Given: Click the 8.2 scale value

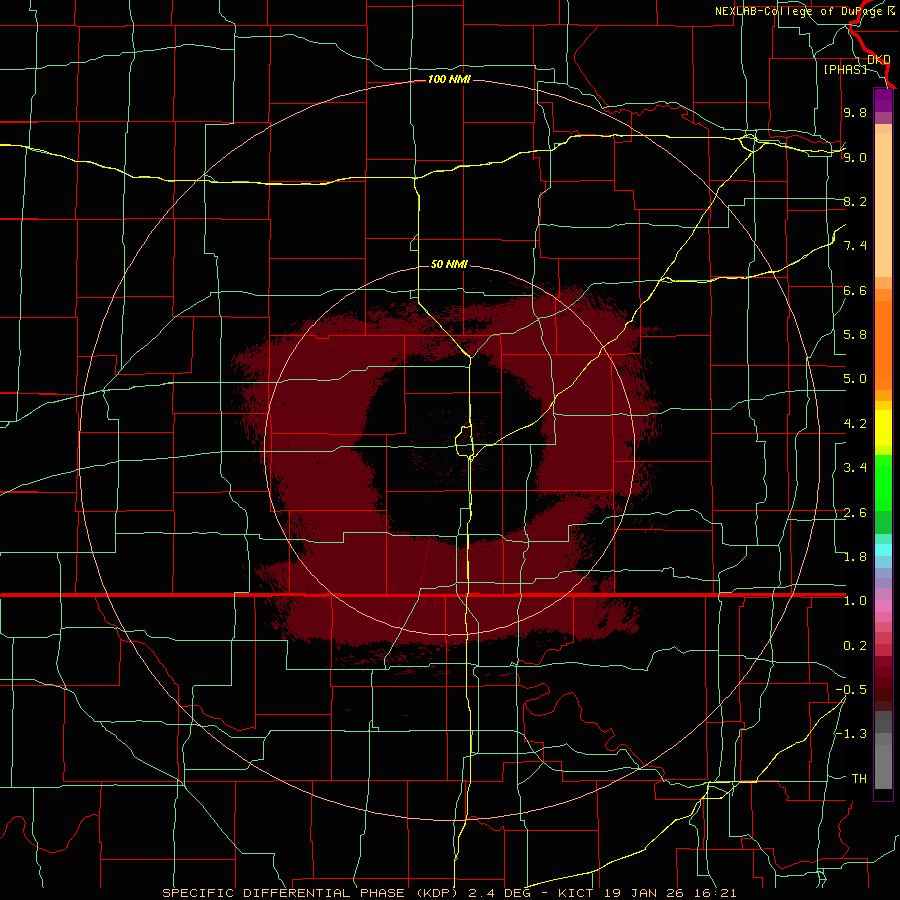Looking at the screenshot, I should tap(855, 201).
